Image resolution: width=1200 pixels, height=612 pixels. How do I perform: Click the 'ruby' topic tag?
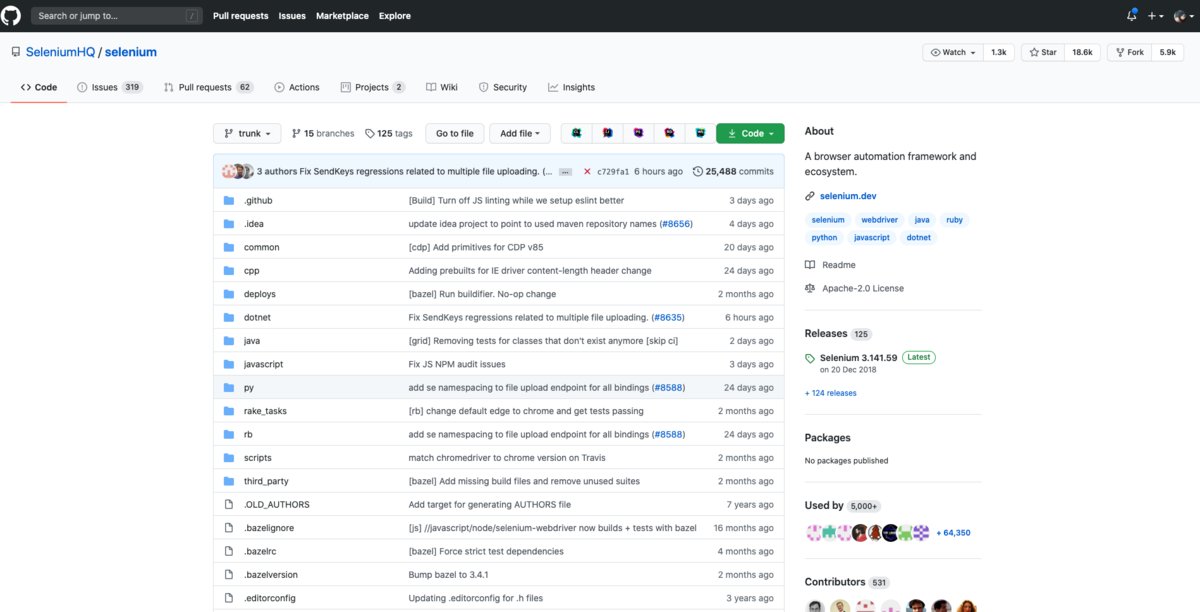pos(955,219)
